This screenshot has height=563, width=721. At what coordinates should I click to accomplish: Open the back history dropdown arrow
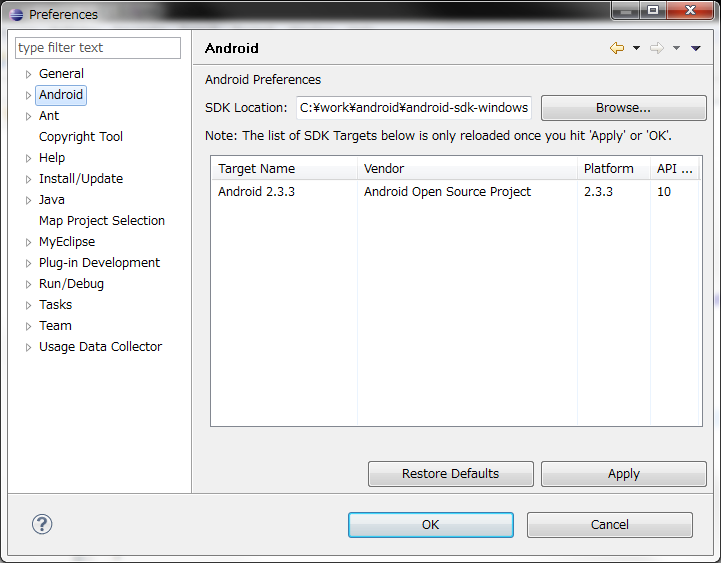click(636, 48)
